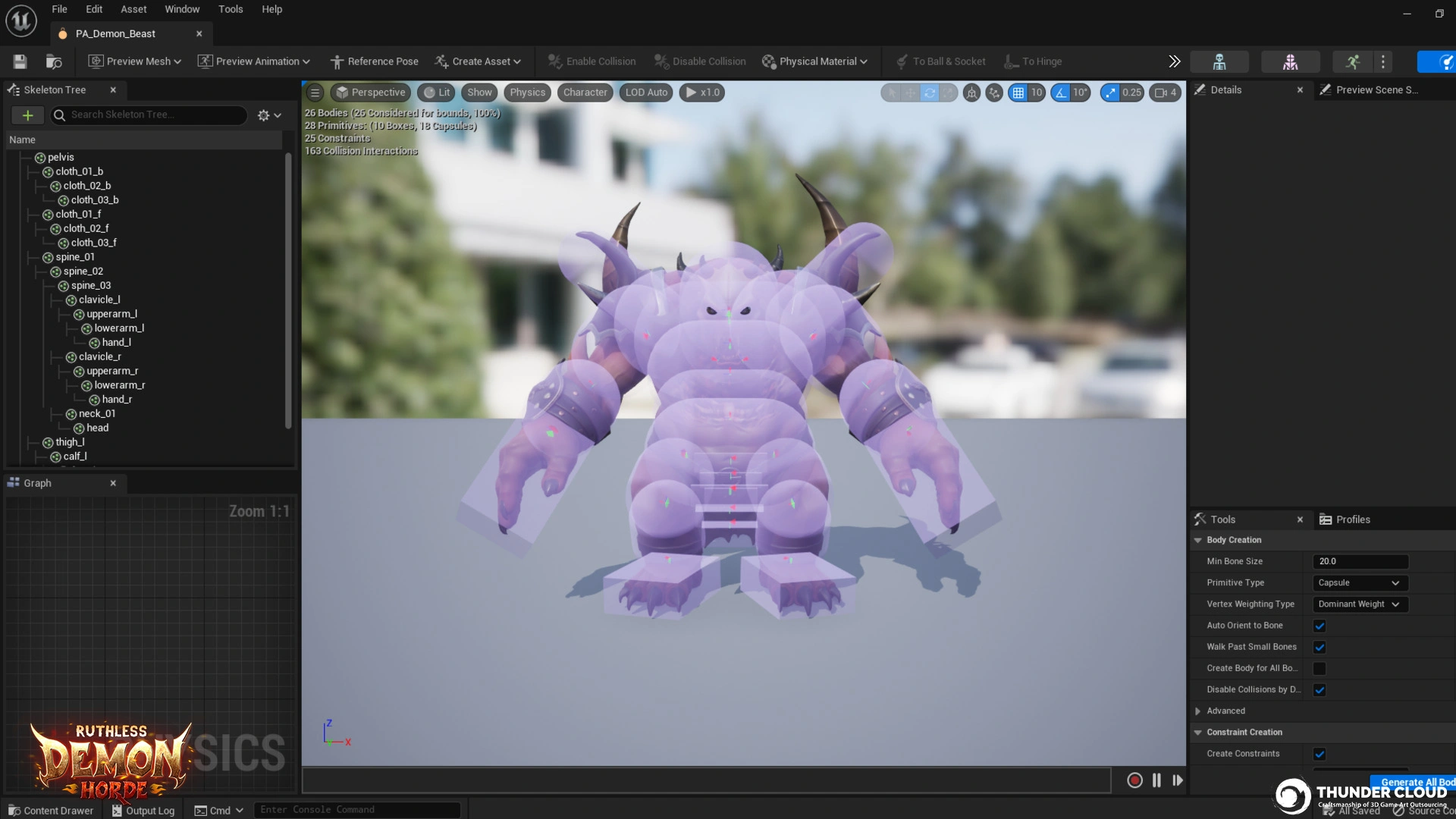Step simulation forward one frame
Image resolution: width=1456 pixels, height=819 pixels.
(x=1178, y=780)
